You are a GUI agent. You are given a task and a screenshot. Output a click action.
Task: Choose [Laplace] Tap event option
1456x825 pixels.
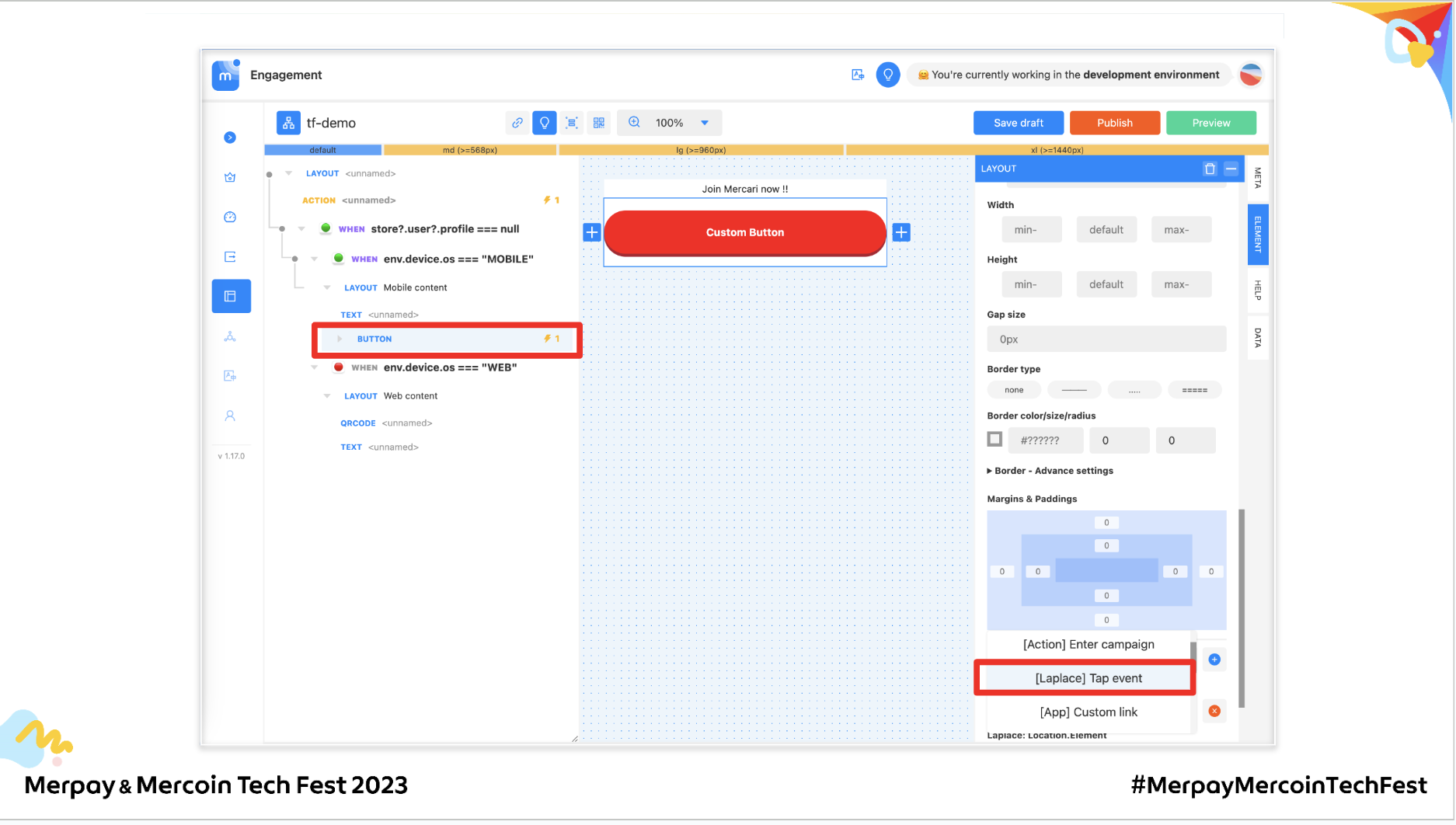[1089, 678]
